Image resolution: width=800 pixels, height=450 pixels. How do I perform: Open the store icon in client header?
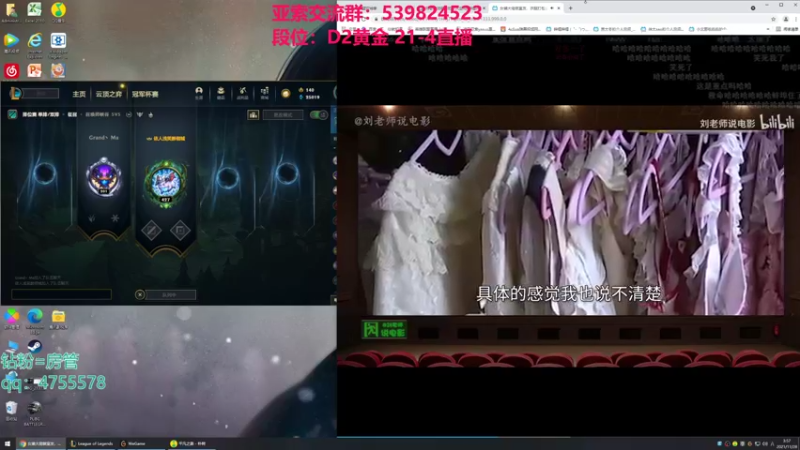click(x=264, y=92)
